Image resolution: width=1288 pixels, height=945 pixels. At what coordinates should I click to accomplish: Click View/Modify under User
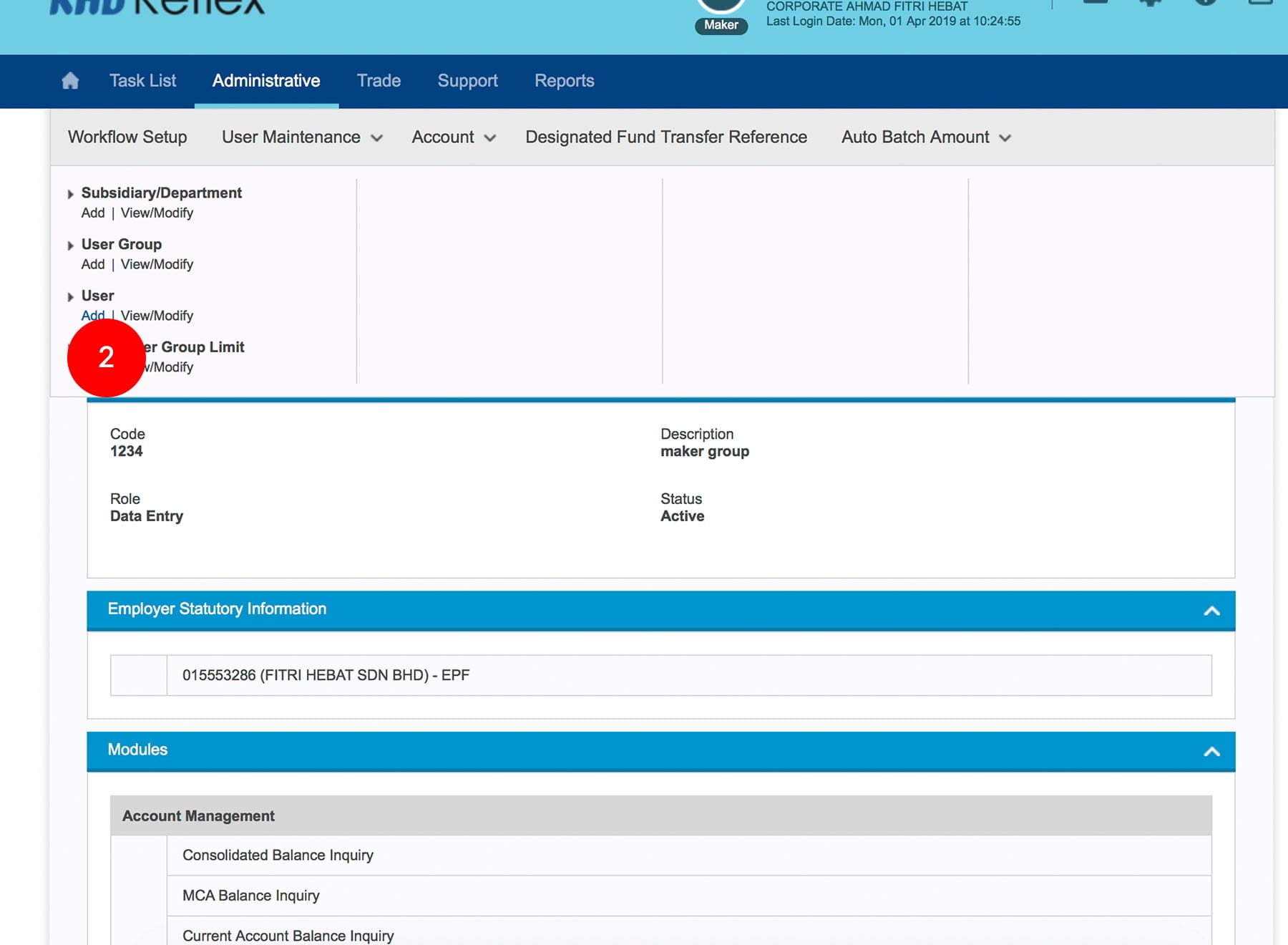click(157, 316)
